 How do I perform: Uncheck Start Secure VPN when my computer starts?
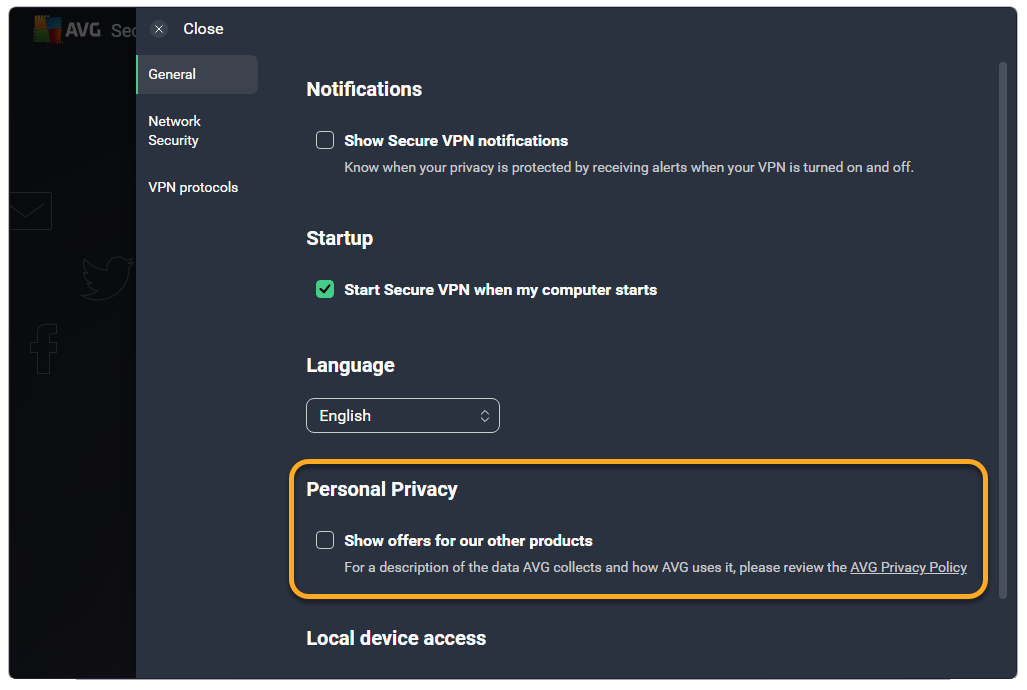click(325, 290)
